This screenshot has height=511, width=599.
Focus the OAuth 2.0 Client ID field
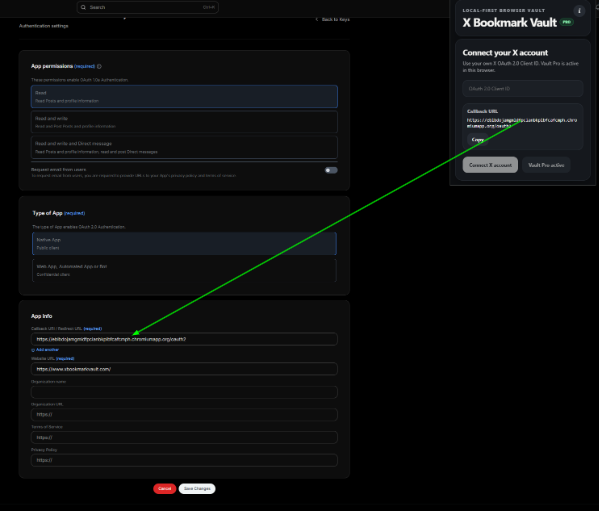point(523,89)
